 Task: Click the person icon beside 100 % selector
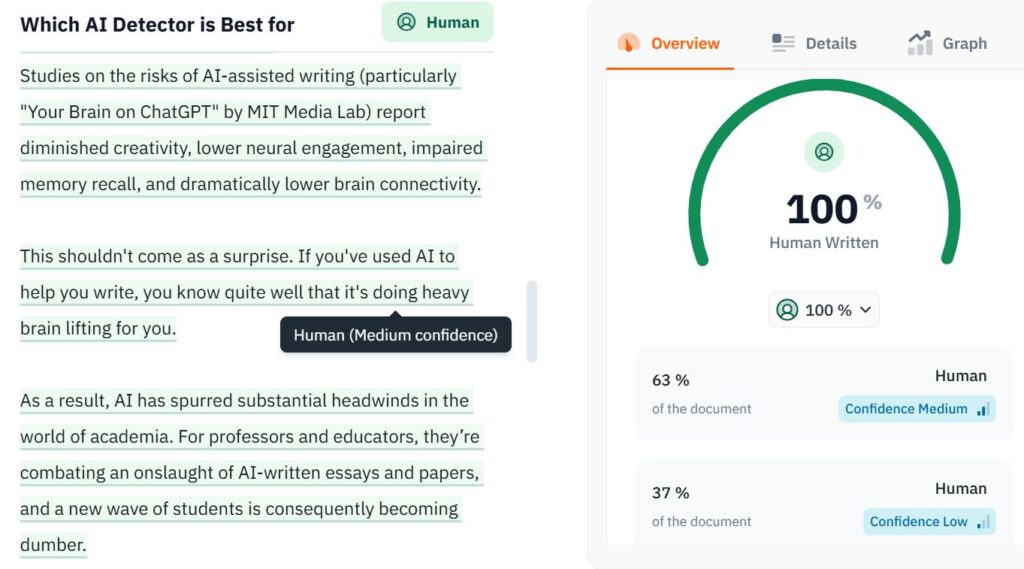click(x=787, y=310)
